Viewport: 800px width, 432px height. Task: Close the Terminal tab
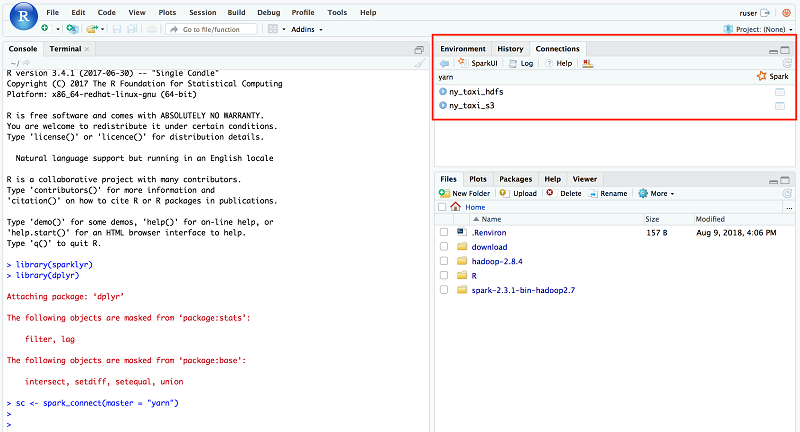pyautogui.click(x=87, y=49)
